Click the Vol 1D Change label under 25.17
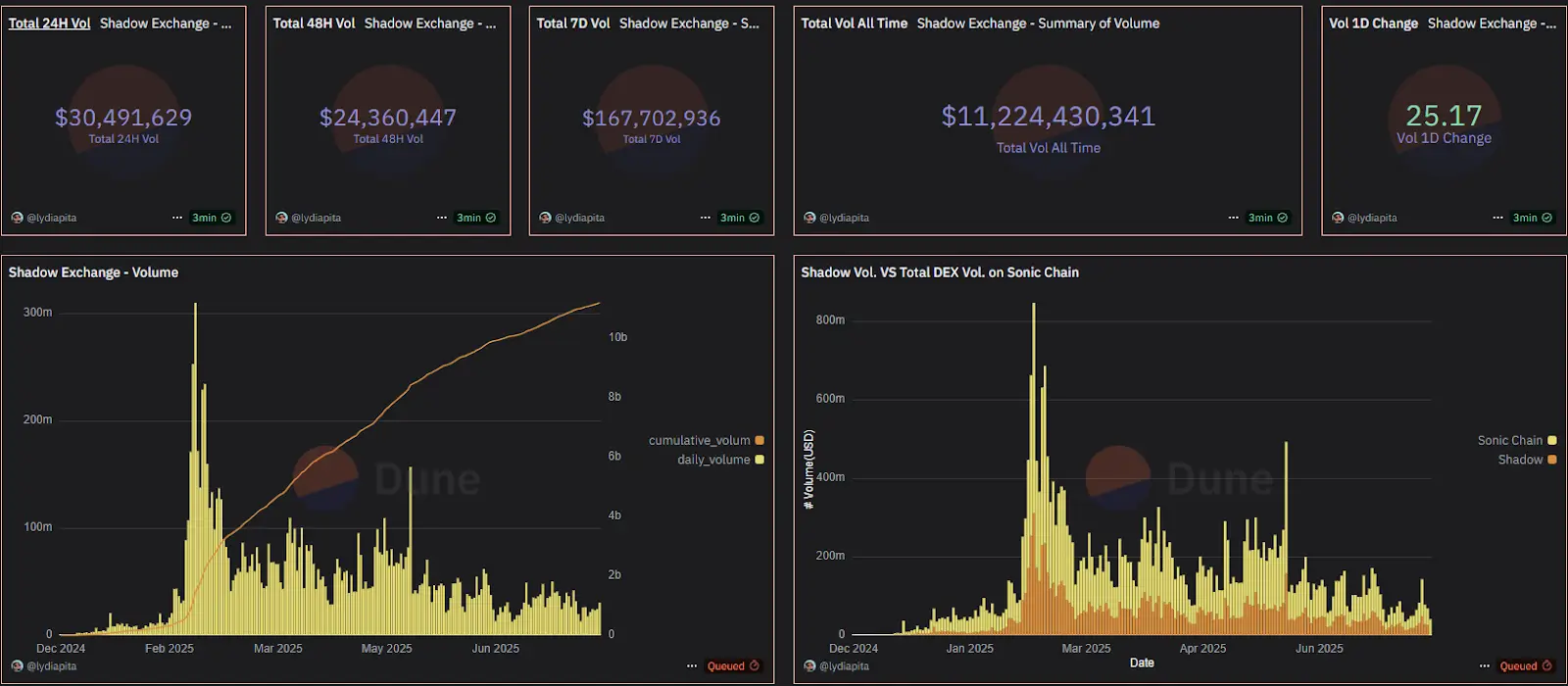 click(x=1444, y=138)
